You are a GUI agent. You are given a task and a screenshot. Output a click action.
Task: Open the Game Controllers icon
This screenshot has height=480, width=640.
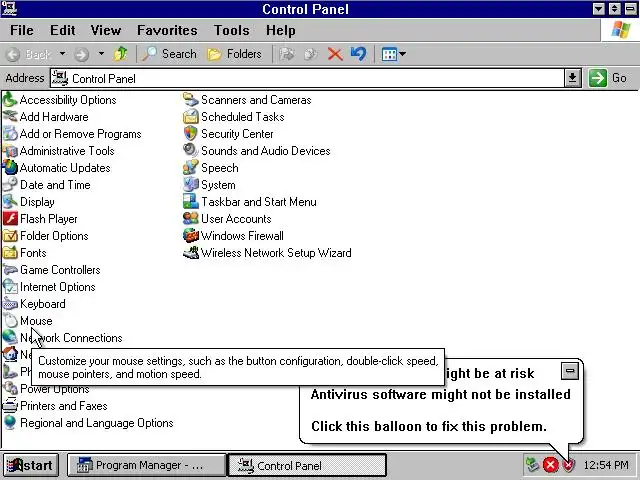click(10, 270)
